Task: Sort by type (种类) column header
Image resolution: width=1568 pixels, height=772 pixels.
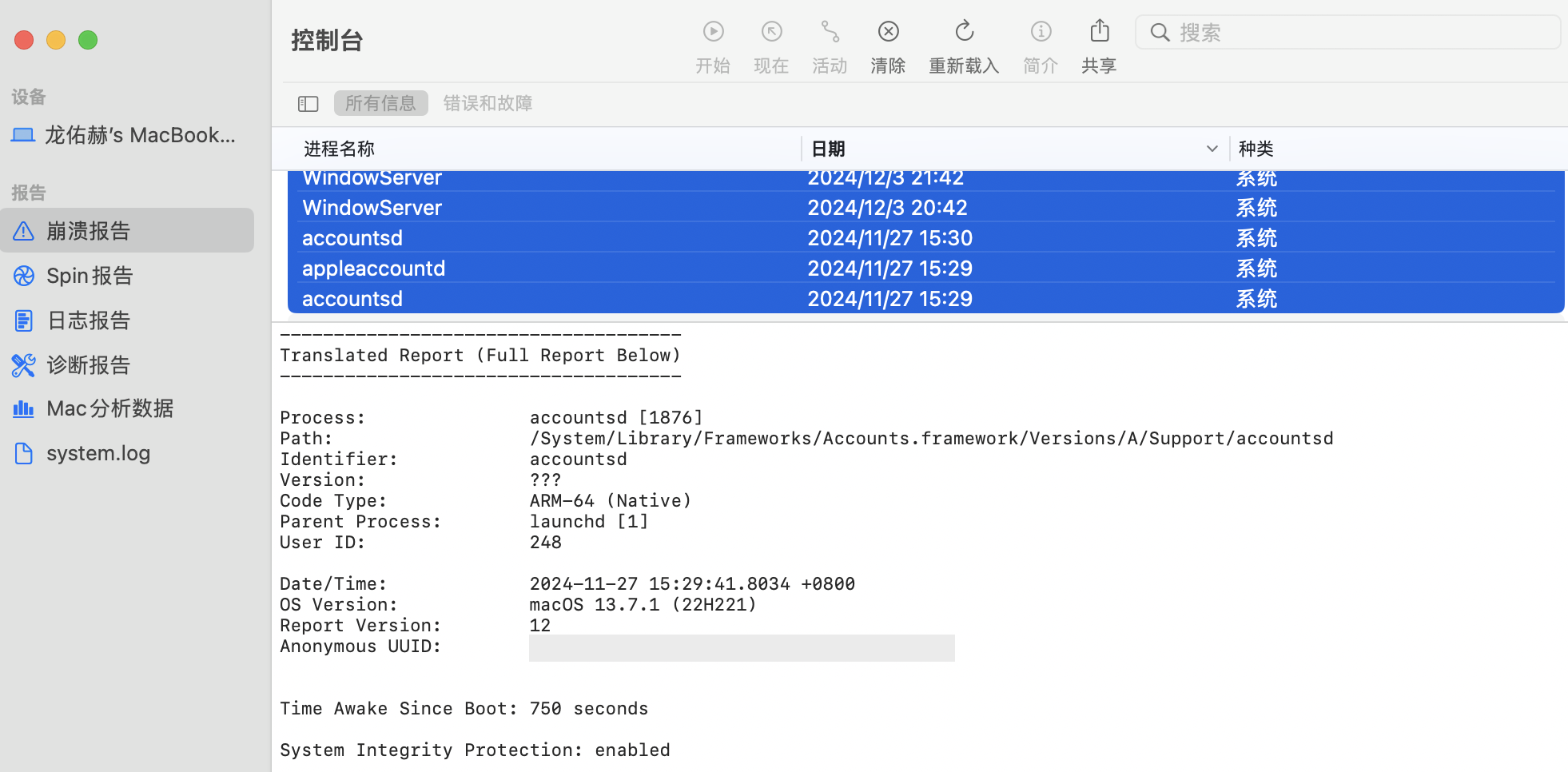Action: [x=1256, y=149]
